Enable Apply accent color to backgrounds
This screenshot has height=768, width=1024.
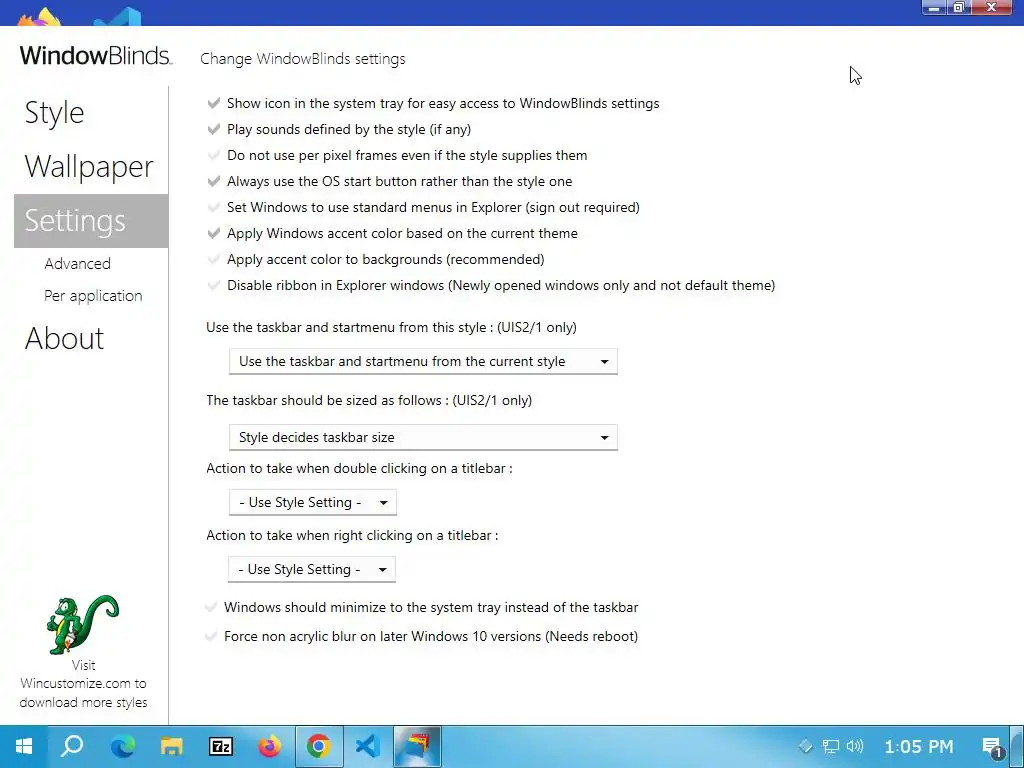(214, 260)
